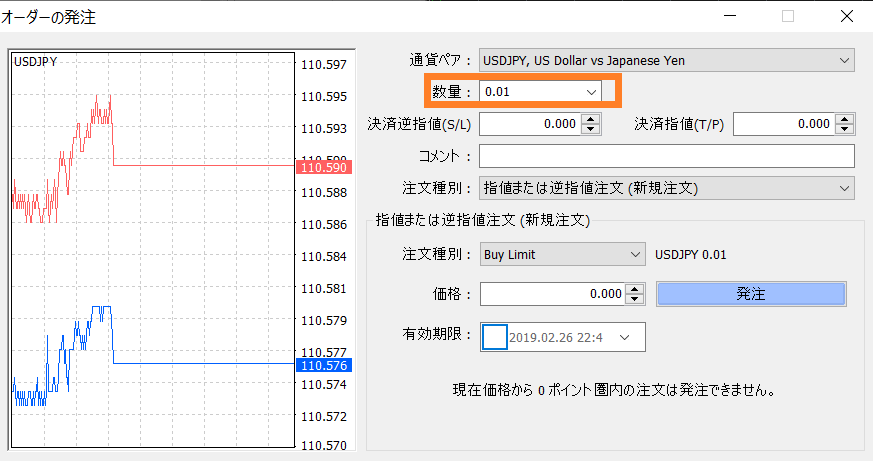Increase 価格 with the up arrow

coord(635,288)
